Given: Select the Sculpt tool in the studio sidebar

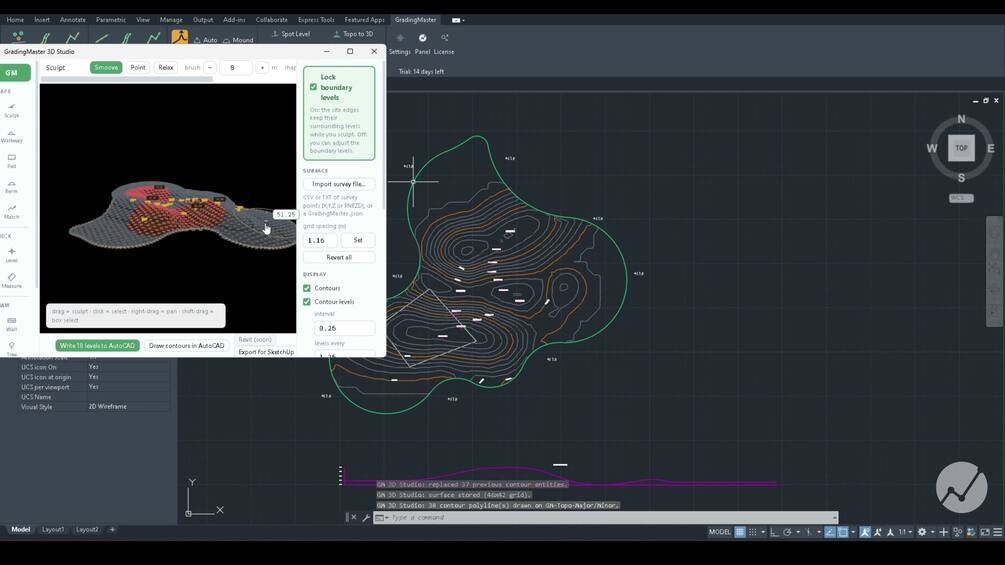Looking at the screenshot, I should point(12,110).
